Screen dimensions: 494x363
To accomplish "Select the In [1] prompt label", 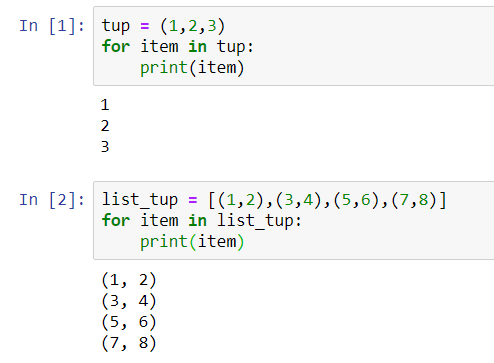I will [x=52, y=26].
